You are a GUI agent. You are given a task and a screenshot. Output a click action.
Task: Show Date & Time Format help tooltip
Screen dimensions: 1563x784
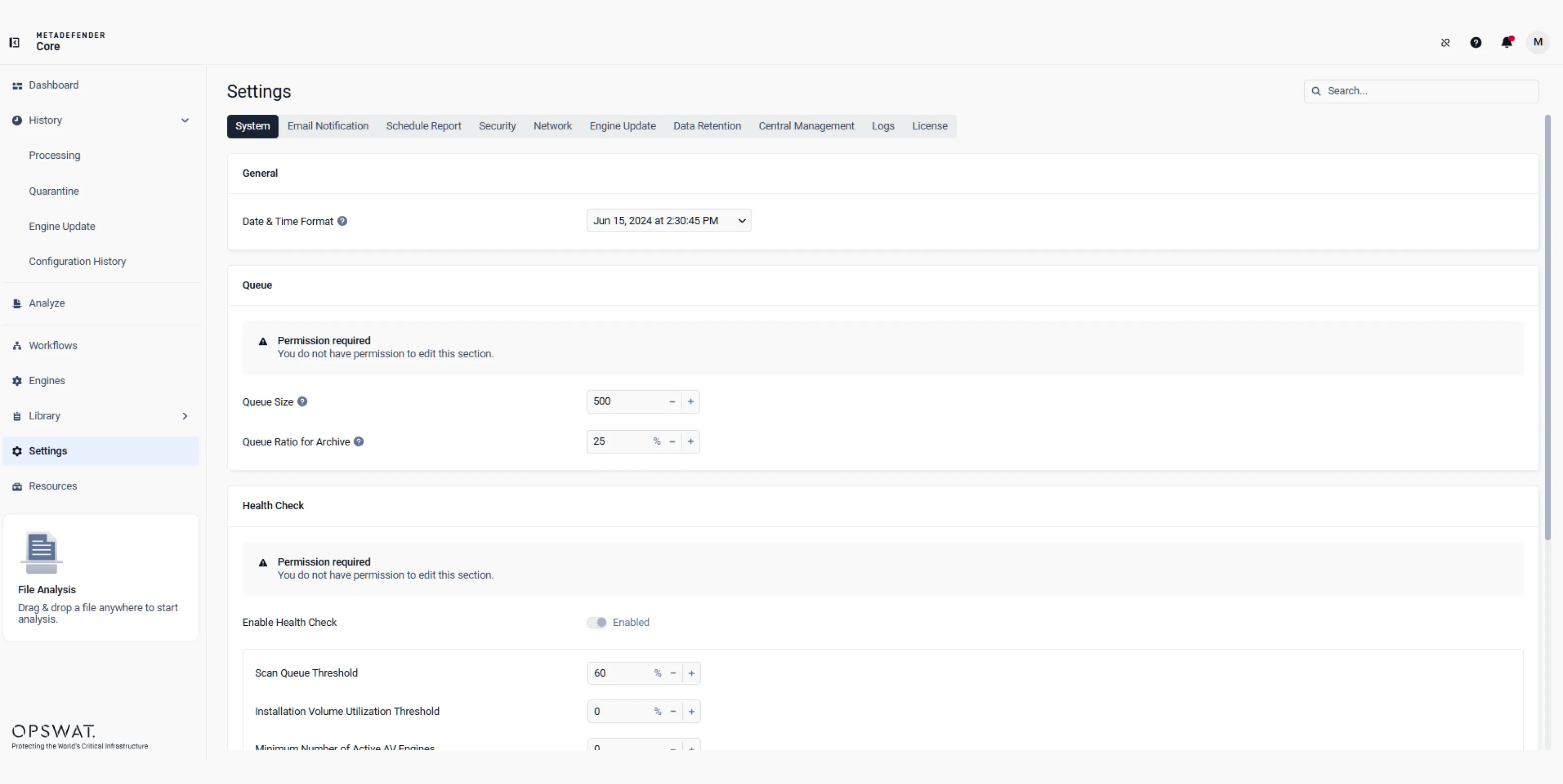tap(342, 221)
